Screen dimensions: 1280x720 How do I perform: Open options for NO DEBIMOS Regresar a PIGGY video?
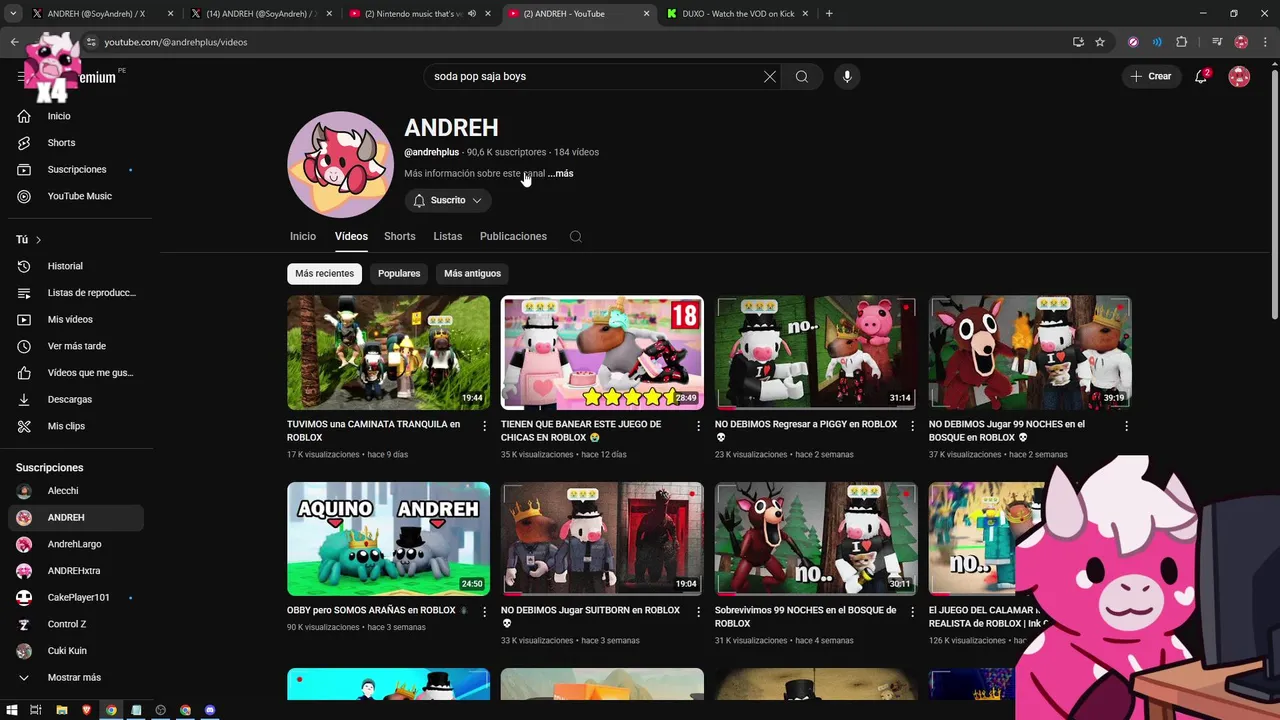click(912, 426)
